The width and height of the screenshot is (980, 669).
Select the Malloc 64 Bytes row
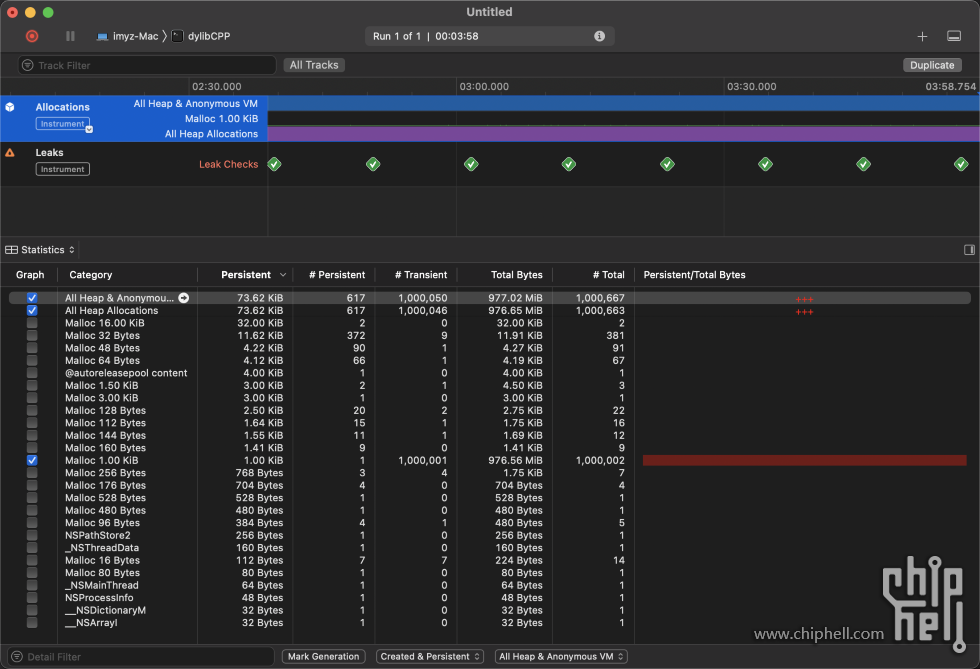489,361
